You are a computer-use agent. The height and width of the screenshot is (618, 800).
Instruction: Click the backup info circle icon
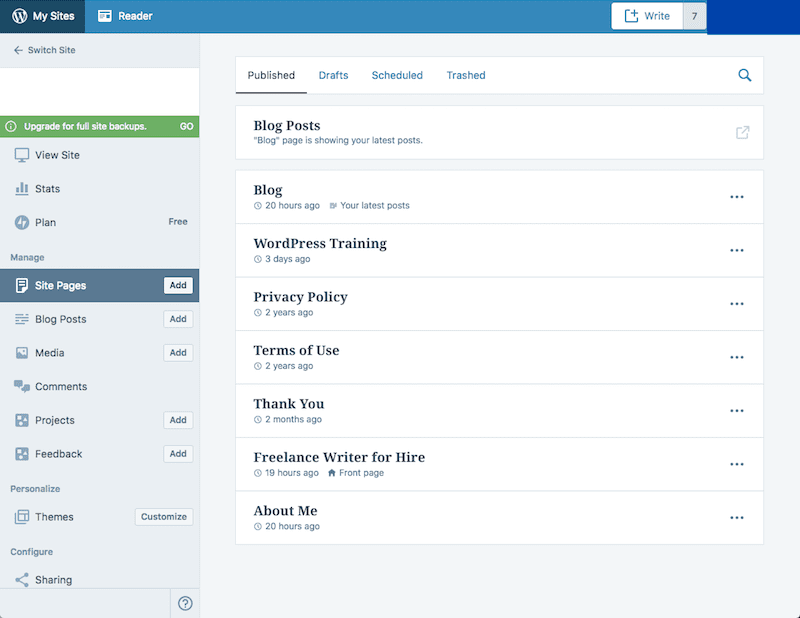pos(11,127)
